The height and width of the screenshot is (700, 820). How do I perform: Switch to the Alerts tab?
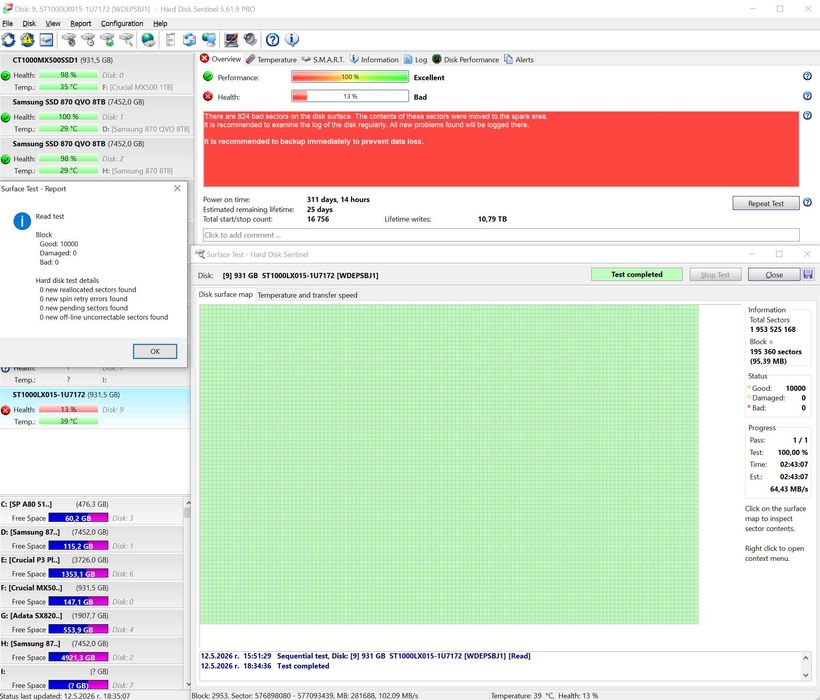point(519,60)
